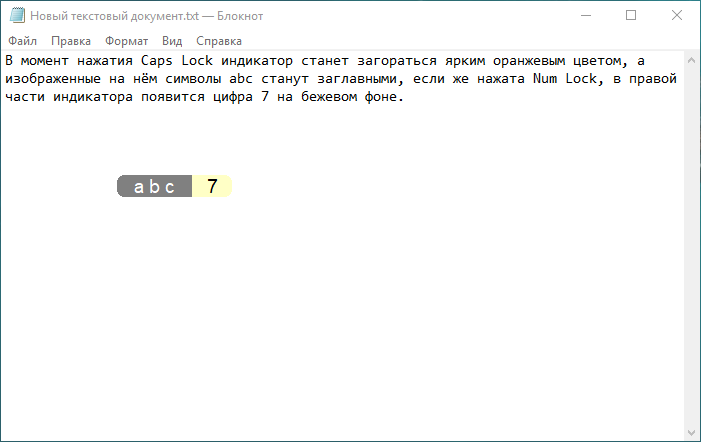
Task: Minimize the Notepad window
Action: coord(586,16)
